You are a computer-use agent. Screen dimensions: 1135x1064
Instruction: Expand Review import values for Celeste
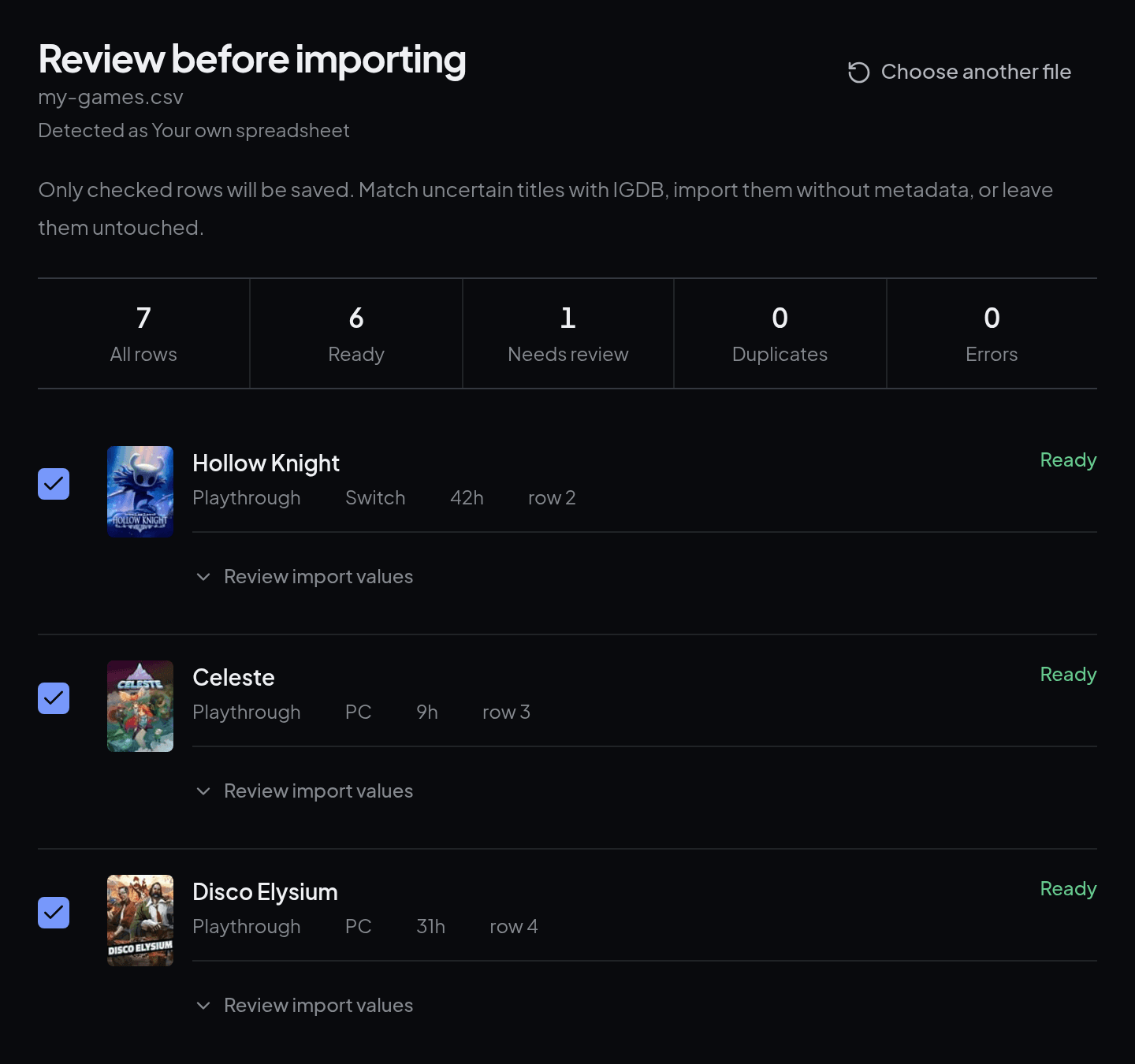point(304,791)
